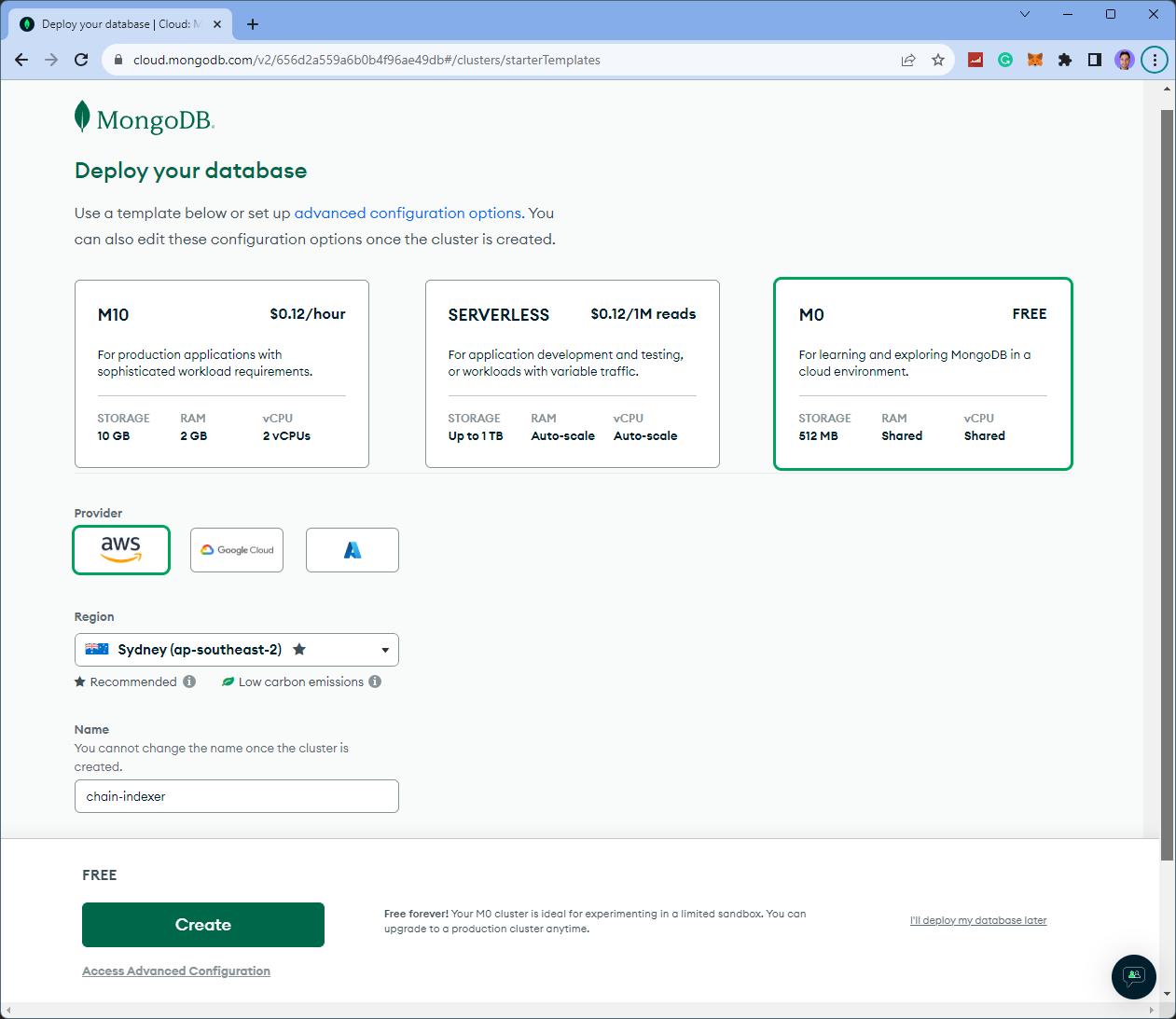
Task: Open a new browser tab
Action: coord(253,24)
